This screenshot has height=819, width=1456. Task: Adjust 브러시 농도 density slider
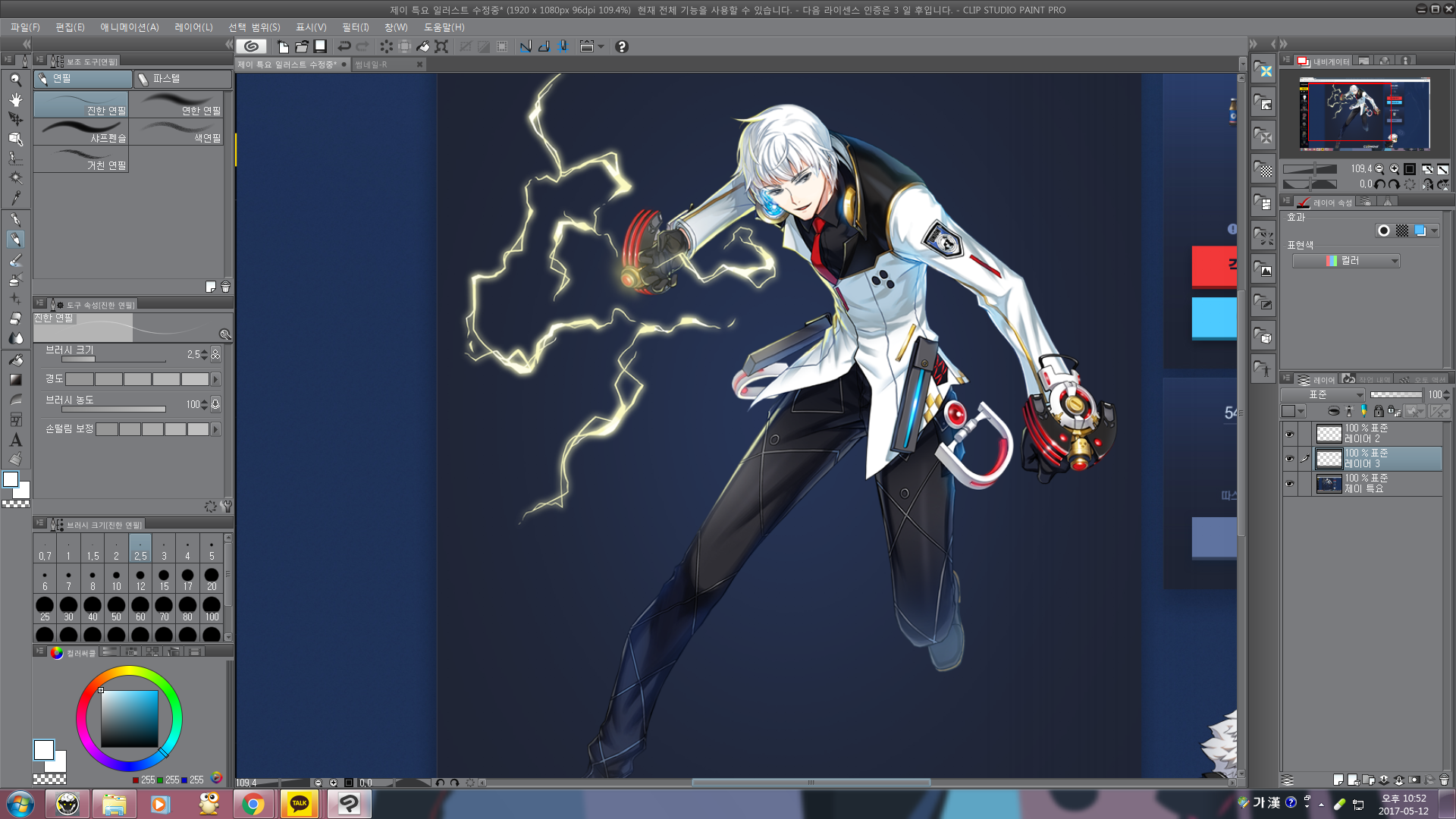pyautogui.click(x=114, y=409)
